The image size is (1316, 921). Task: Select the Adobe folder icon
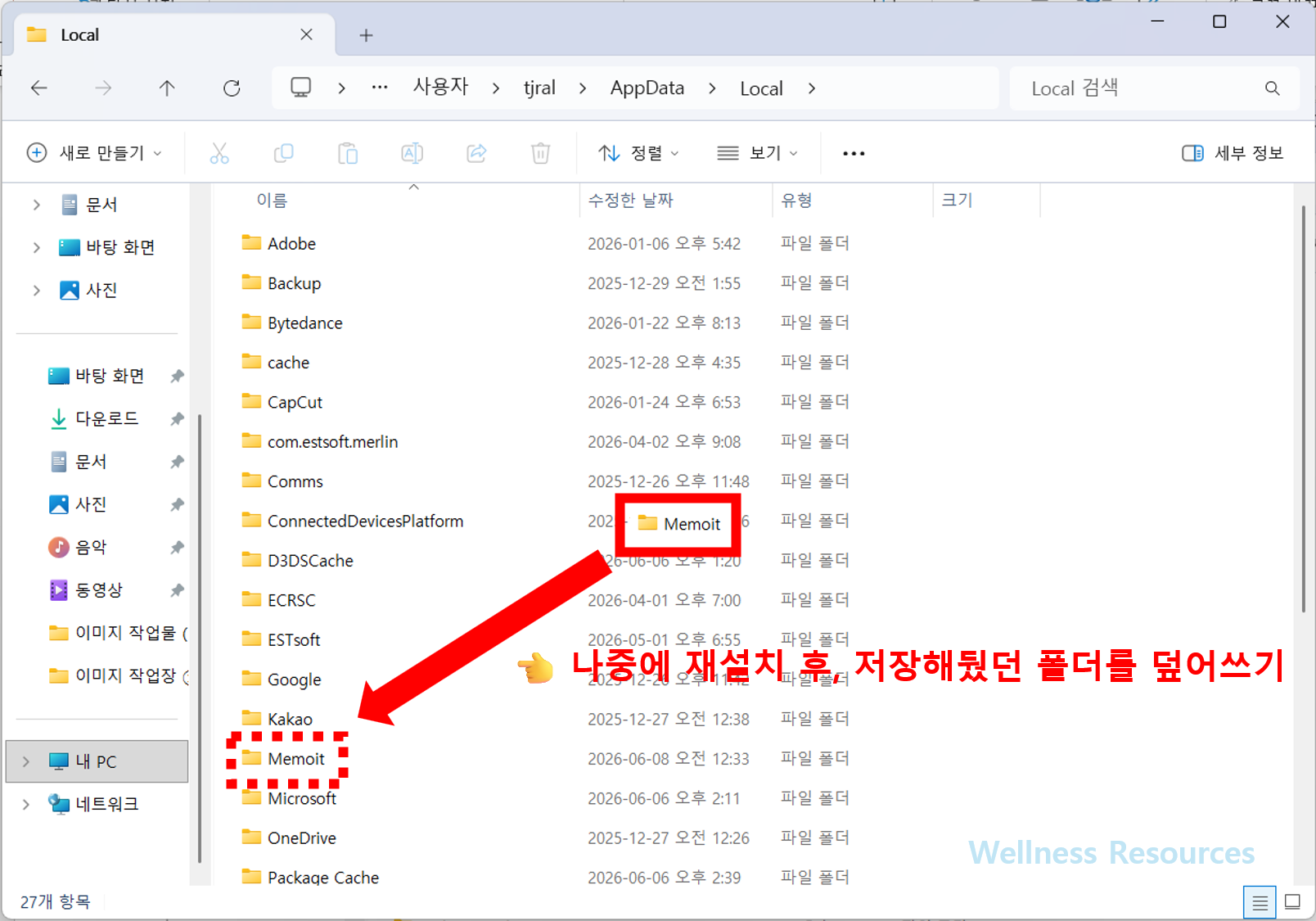pyautogui.click(x=251, y=242)
